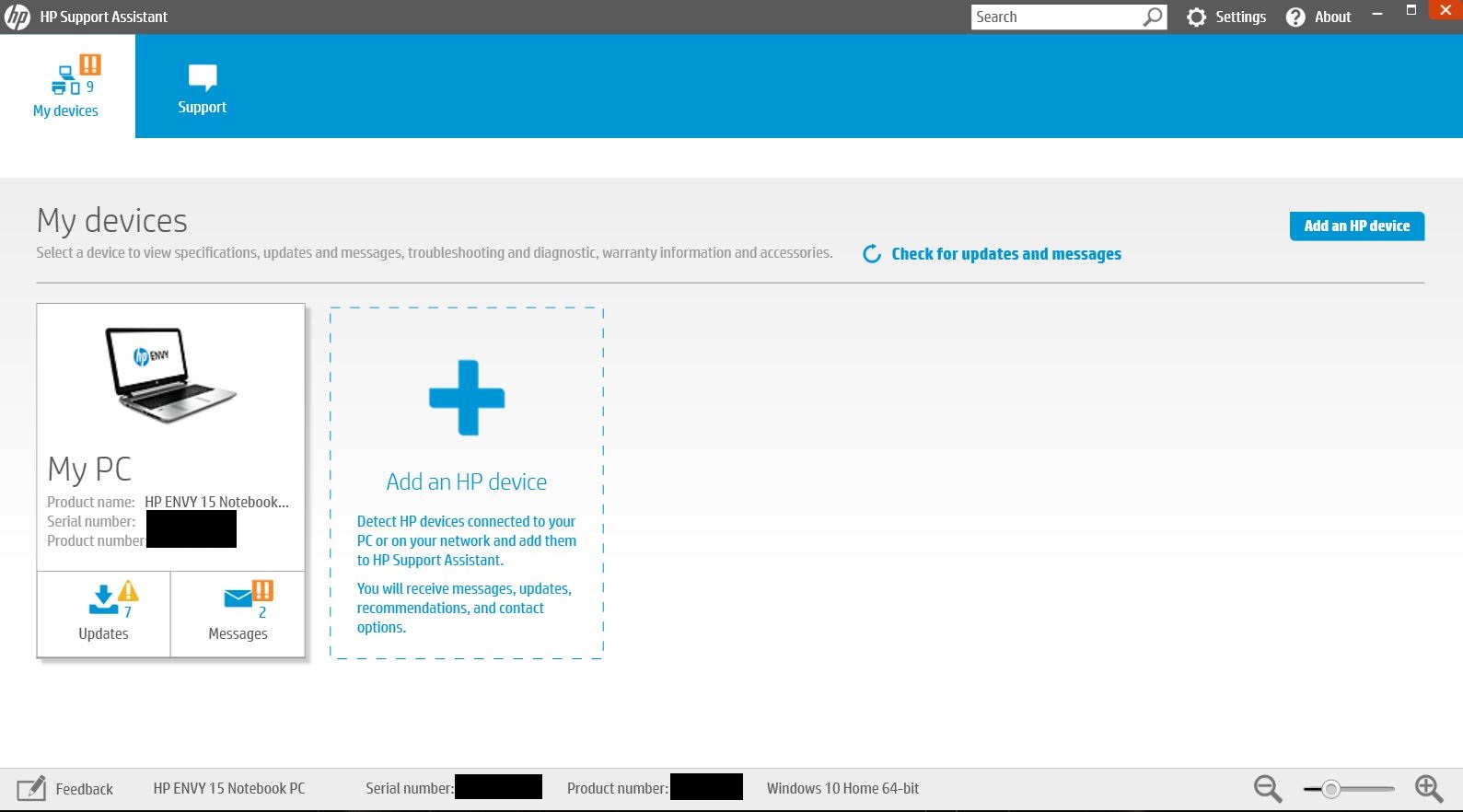Click product name HP ENVY 15 Notebook on card
Image resolution: width=1463 pixels, height=812 pixels.
click(217, 502)
